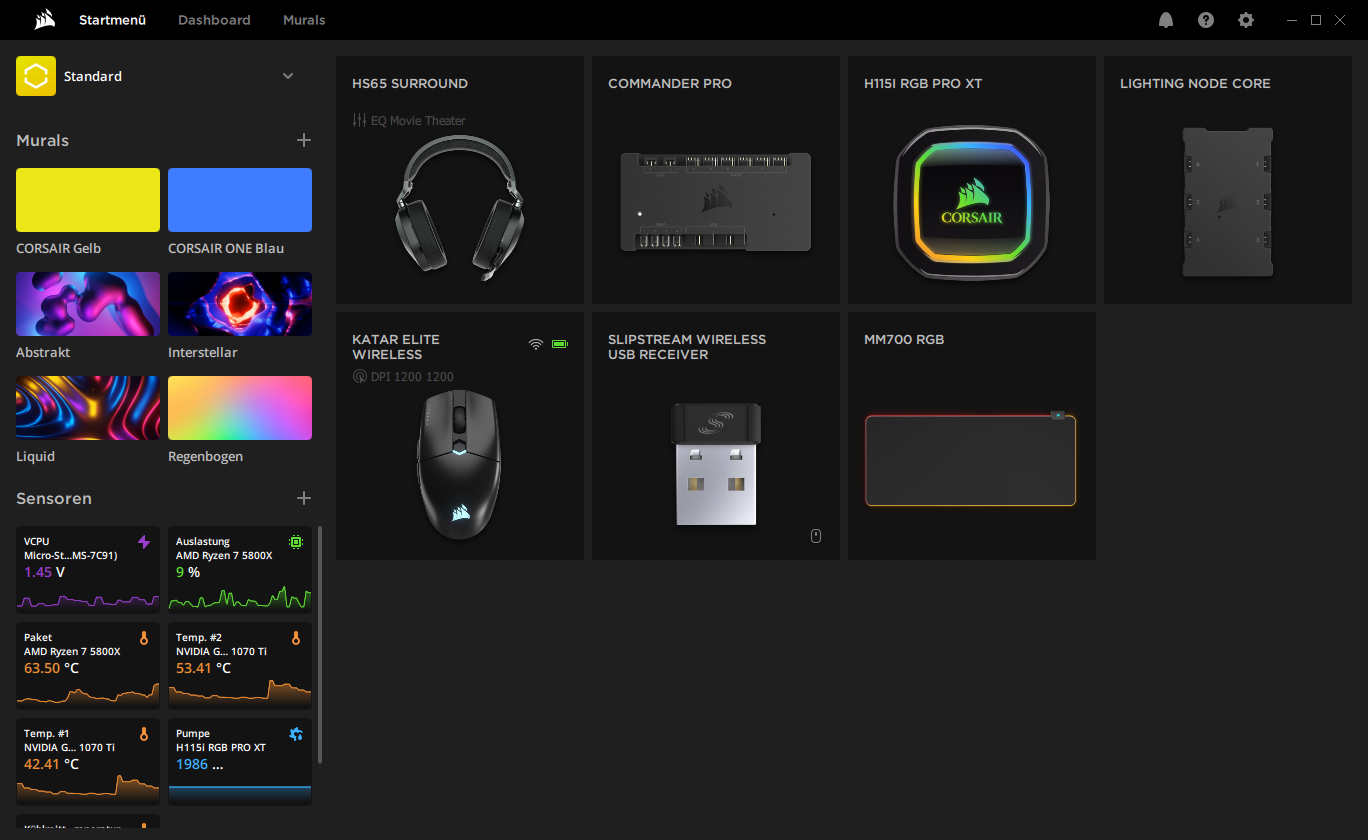The height and width of the screenshot is (840, 1368).
Task: Click the VCPU 1.45 V reading
Action: (x=45, y=572)
